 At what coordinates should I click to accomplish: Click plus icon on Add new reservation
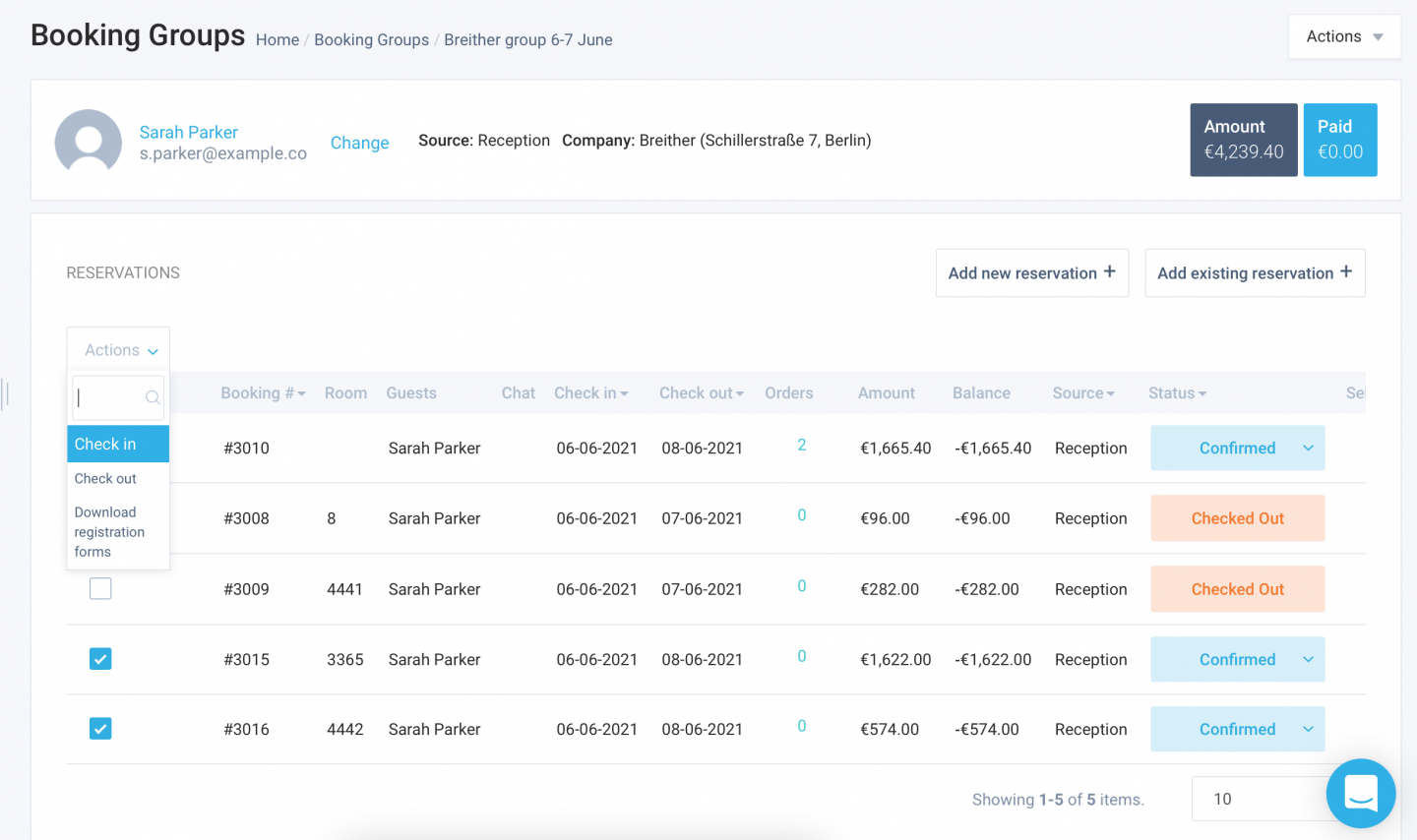(1109, 271)
